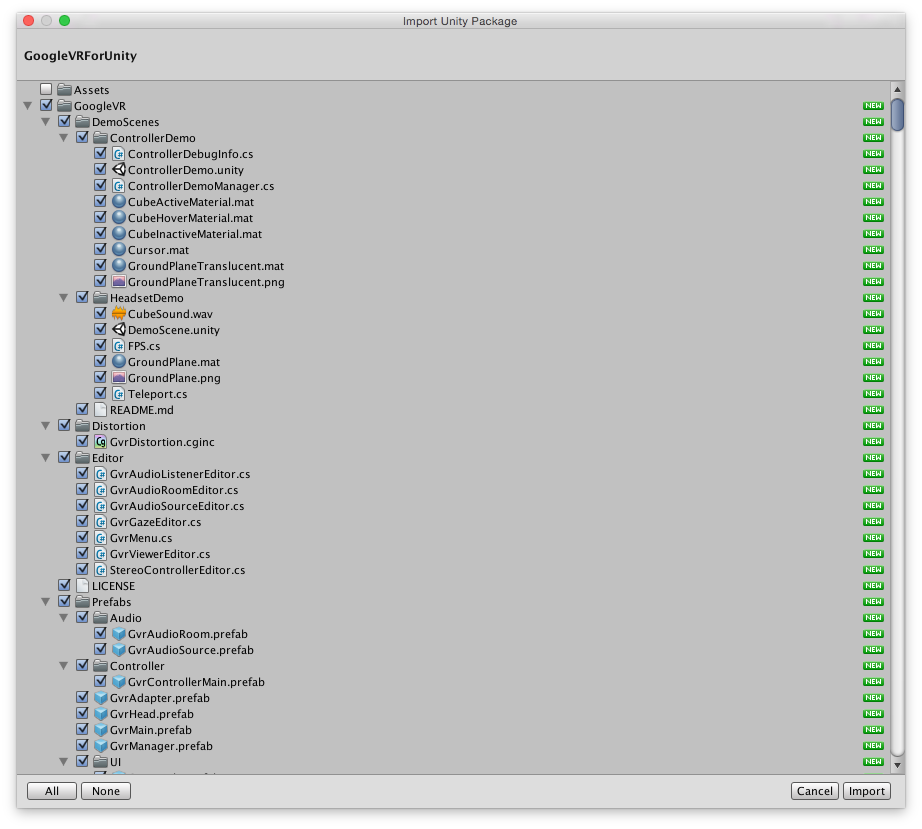Click the prefab cube icon for GvrAudioRoom.prefab

coord(119,634)
